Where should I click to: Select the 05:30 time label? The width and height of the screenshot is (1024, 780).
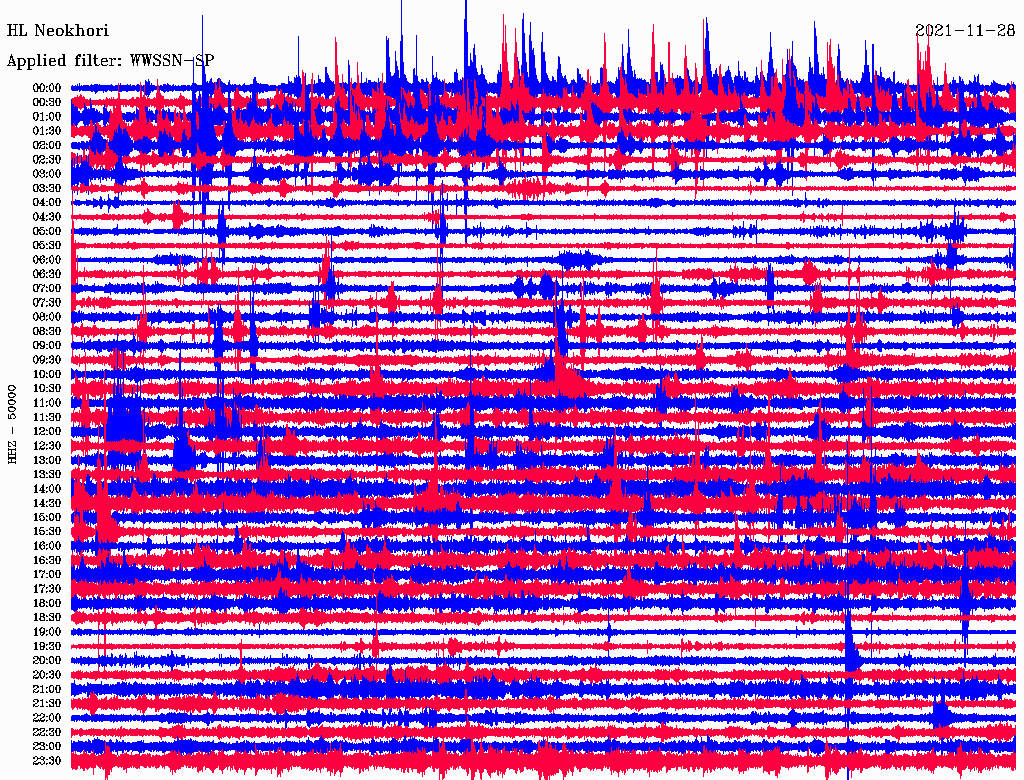47,245
